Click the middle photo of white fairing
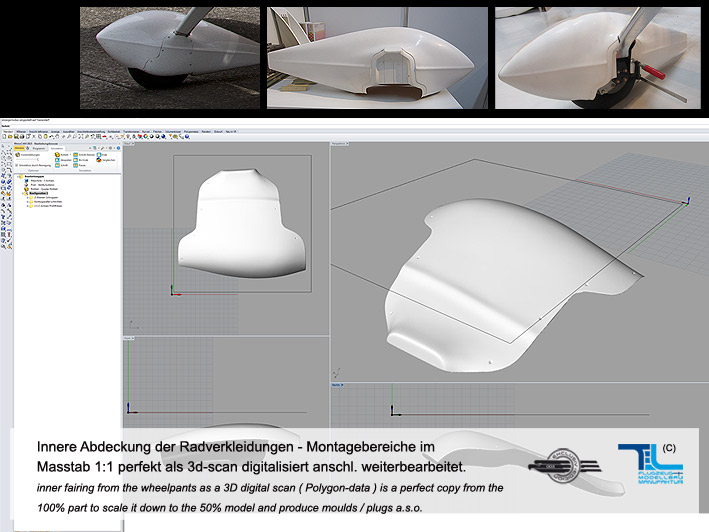 coord(377,58)
